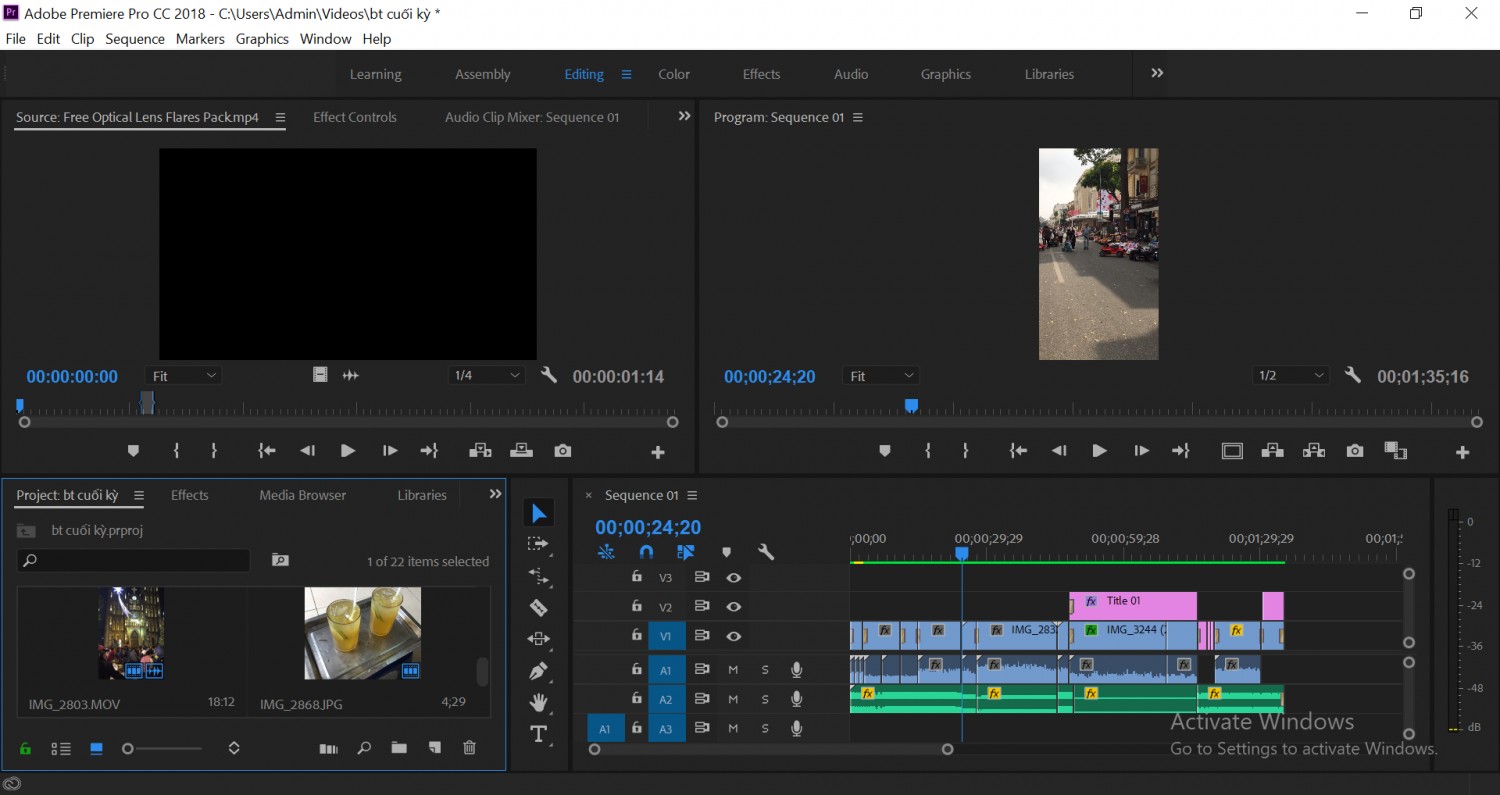Viewport: 1500px width, 795px height.
Task: Switch Project panel to list view
Action: [61, 748]
